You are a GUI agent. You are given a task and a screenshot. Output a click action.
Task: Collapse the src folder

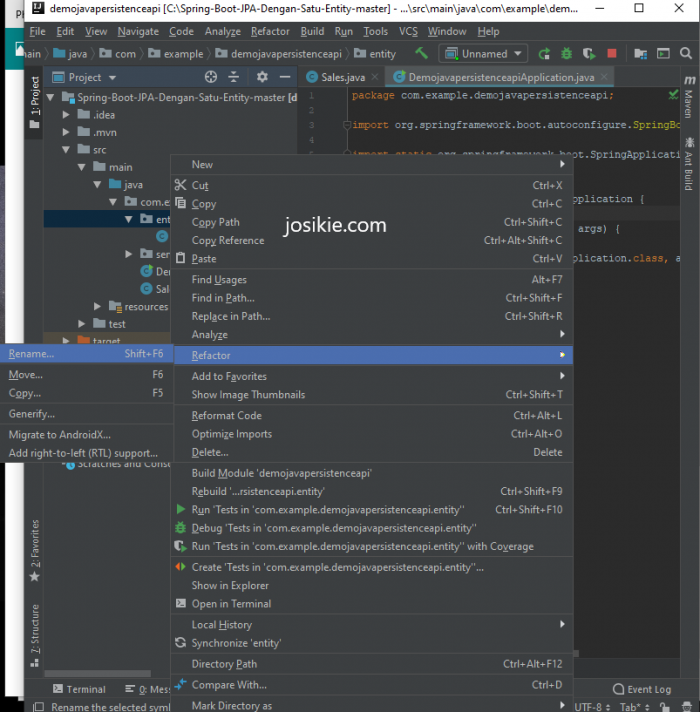pos(66,149)
